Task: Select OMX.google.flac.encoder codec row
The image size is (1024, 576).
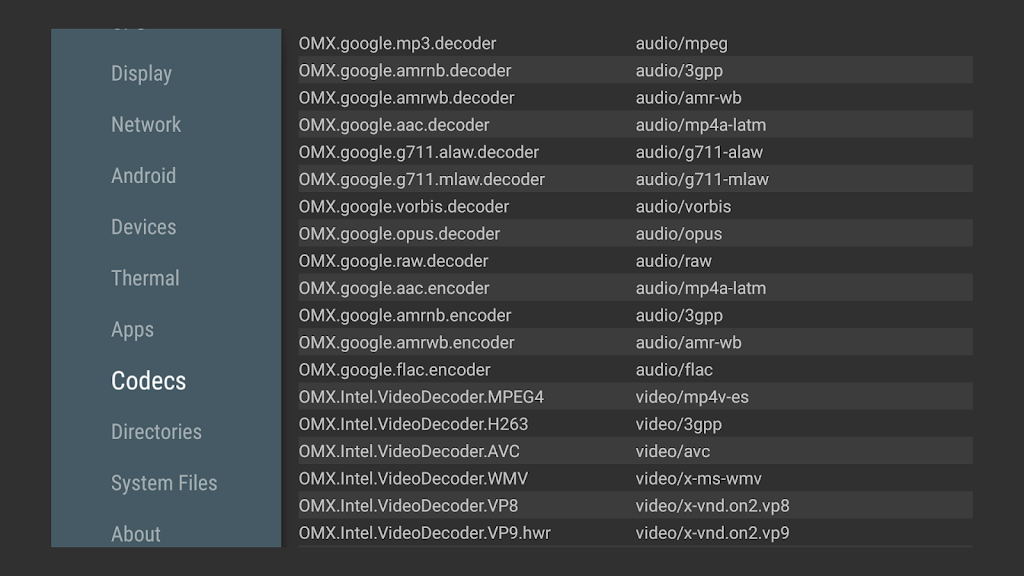Action: click(x=394, y=370)
